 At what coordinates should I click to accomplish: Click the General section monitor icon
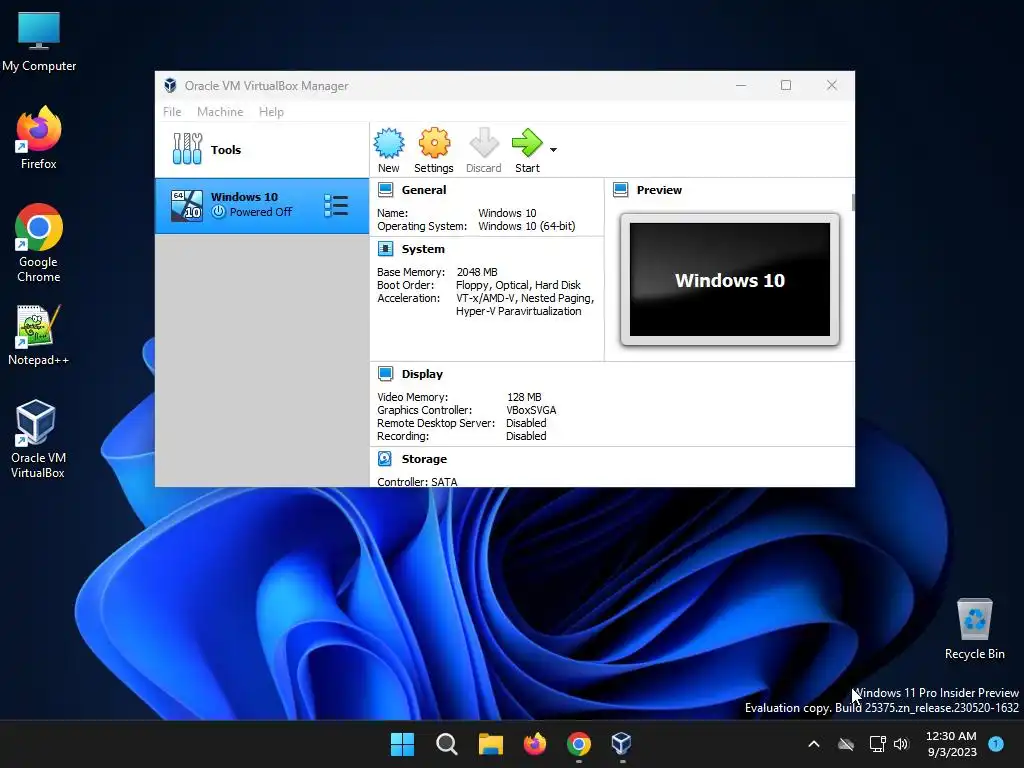pyautogui.click(x=385, y=190)
